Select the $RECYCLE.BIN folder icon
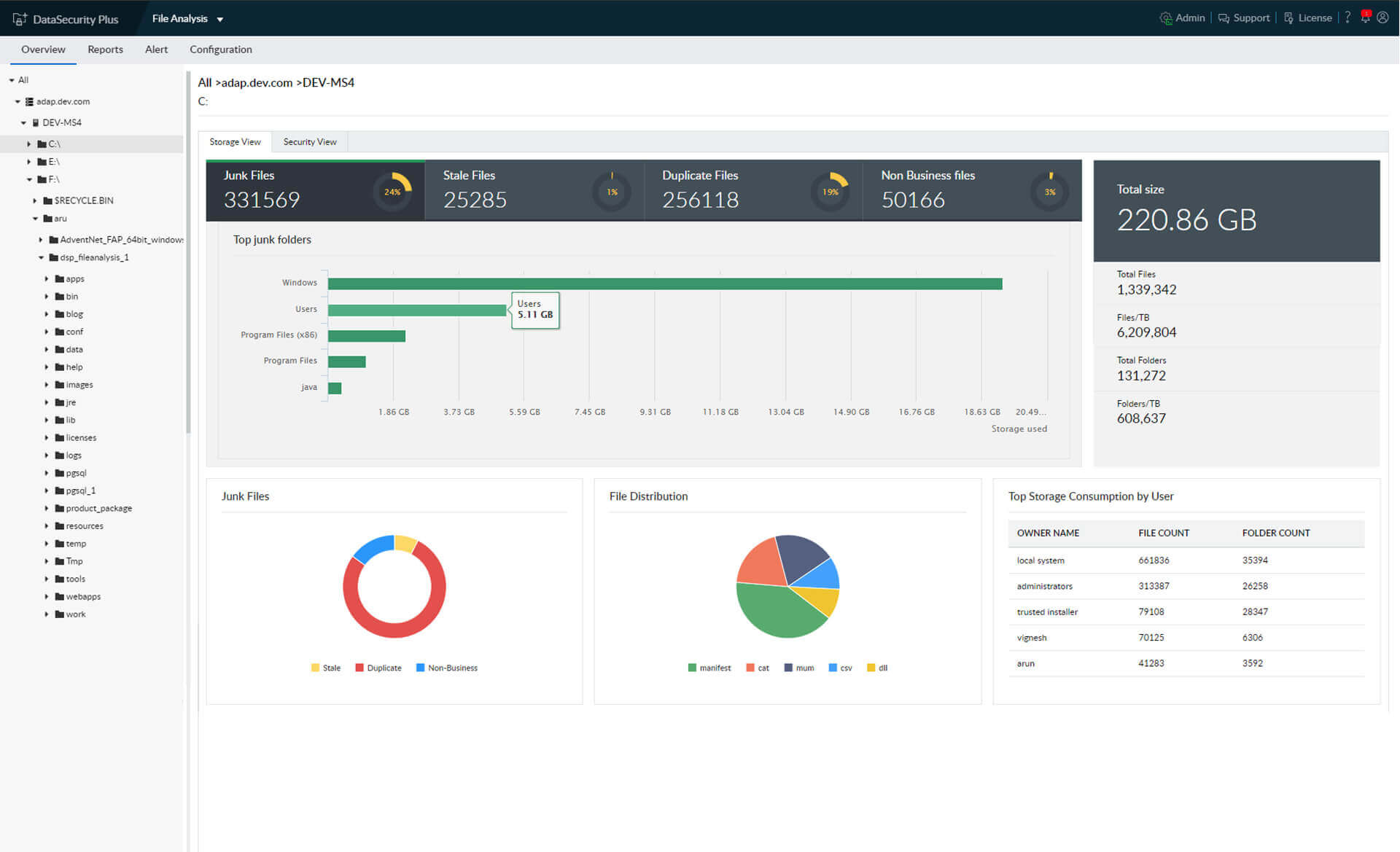1400x852 pixels. tap(47, 200)
